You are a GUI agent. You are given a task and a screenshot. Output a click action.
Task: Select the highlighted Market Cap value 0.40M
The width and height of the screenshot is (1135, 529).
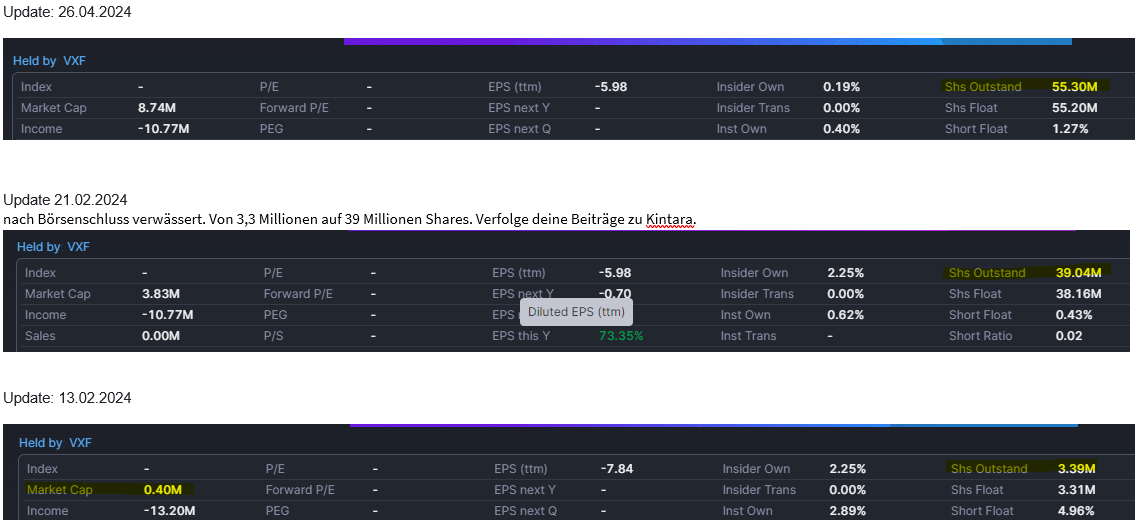[164, 490]
